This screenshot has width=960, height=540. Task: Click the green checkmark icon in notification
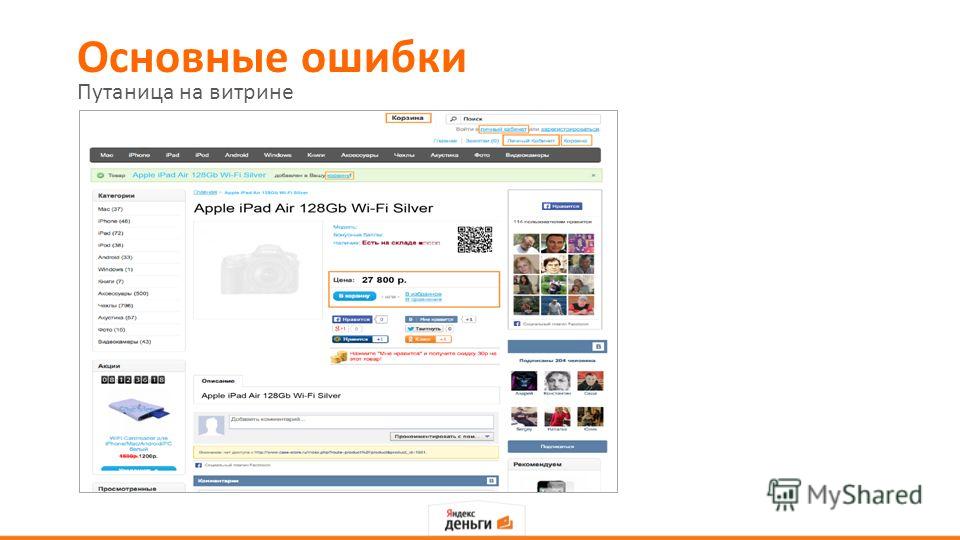100,175
